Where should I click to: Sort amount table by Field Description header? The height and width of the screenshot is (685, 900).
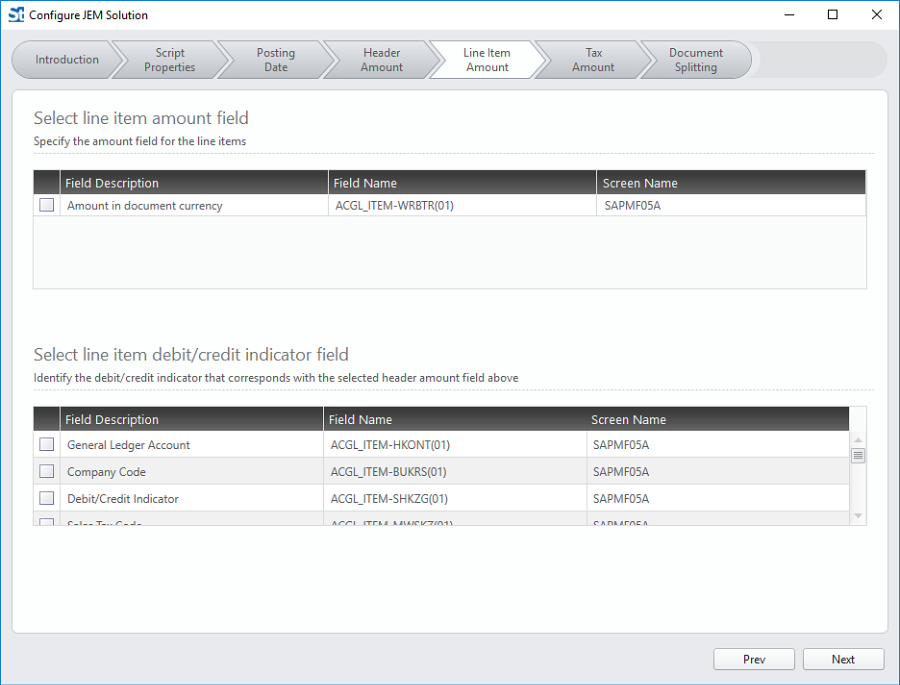(x=194, y=183)
